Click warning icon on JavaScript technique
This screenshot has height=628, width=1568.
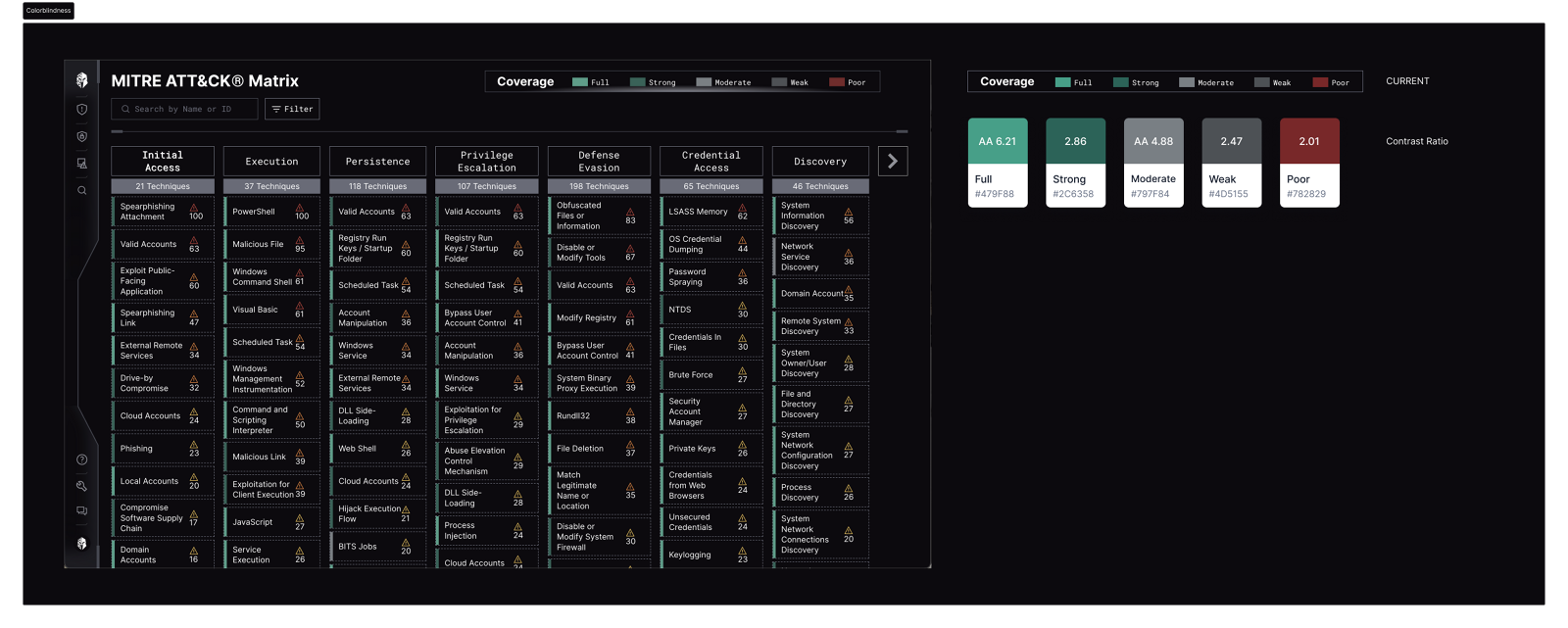(300, 517)
